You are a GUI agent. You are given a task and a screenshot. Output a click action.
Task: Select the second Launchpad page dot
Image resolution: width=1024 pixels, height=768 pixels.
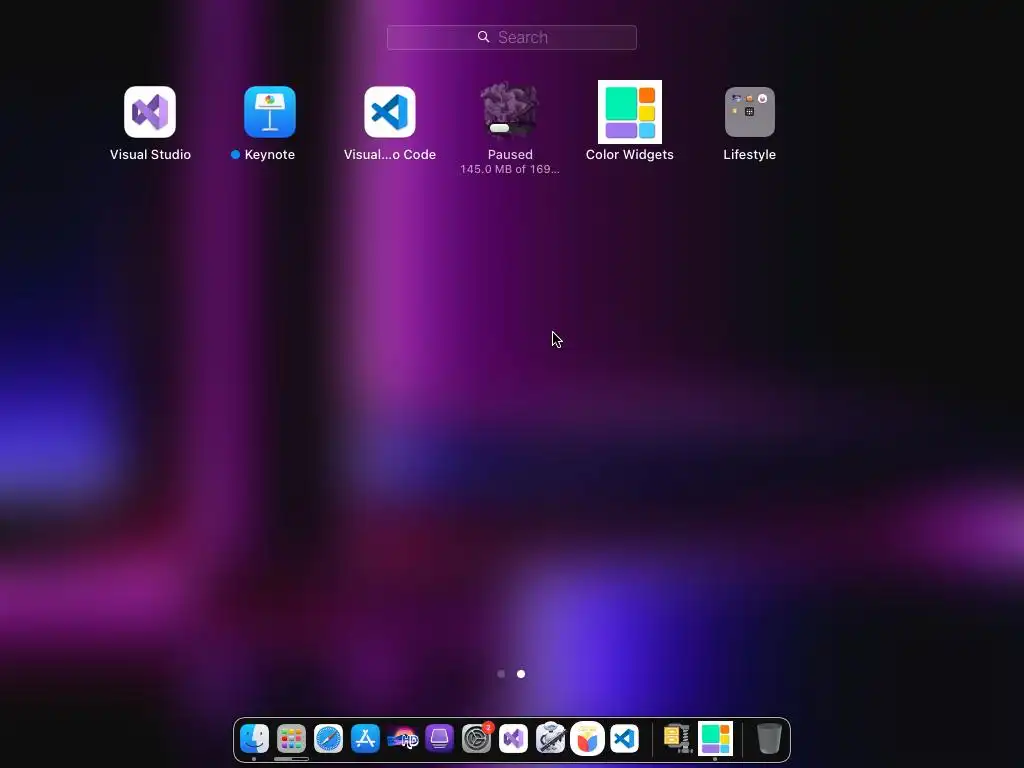[x=521, y=674]
